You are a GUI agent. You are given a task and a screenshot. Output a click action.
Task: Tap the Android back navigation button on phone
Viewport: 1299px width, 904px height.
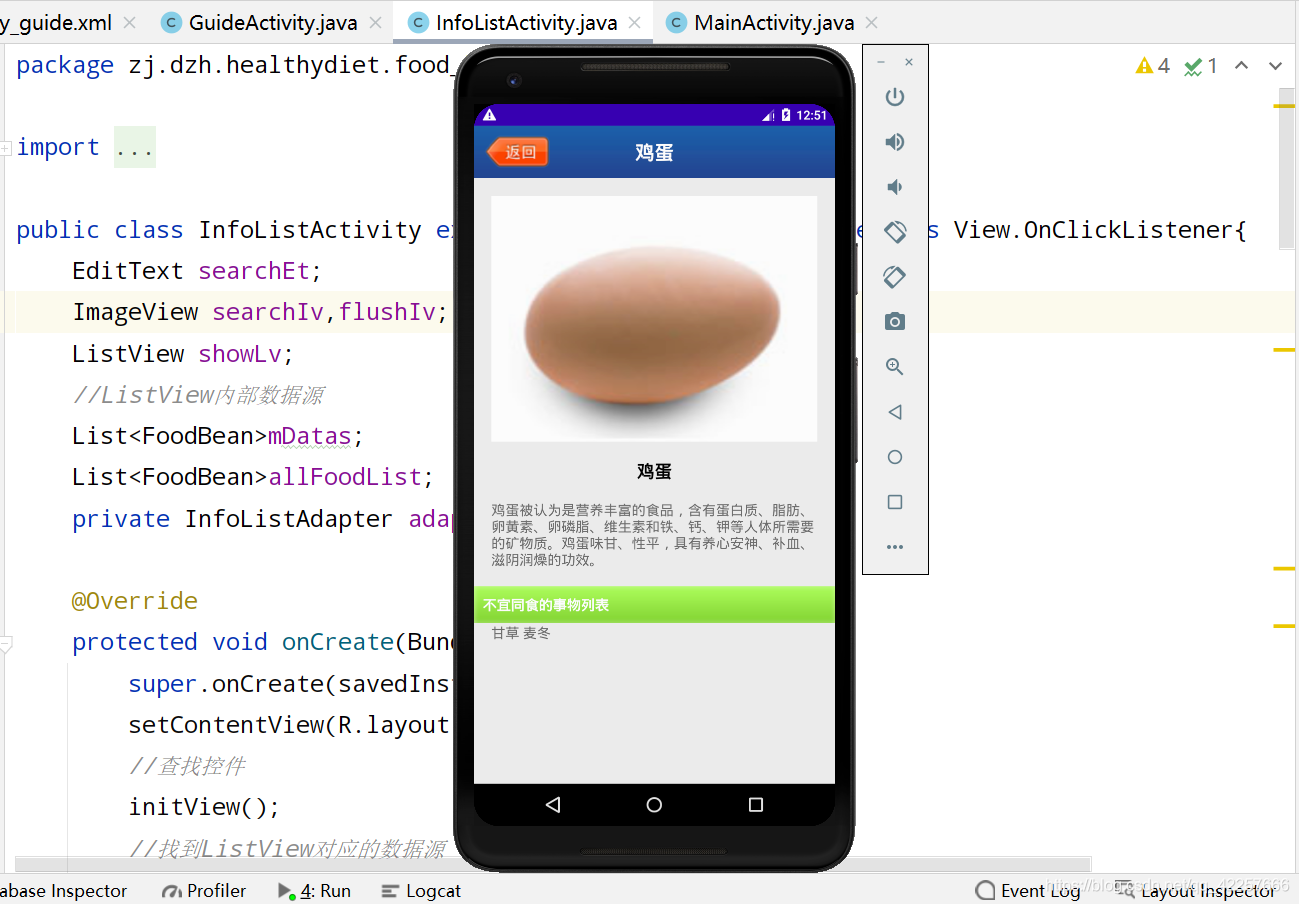click(553, 804)
